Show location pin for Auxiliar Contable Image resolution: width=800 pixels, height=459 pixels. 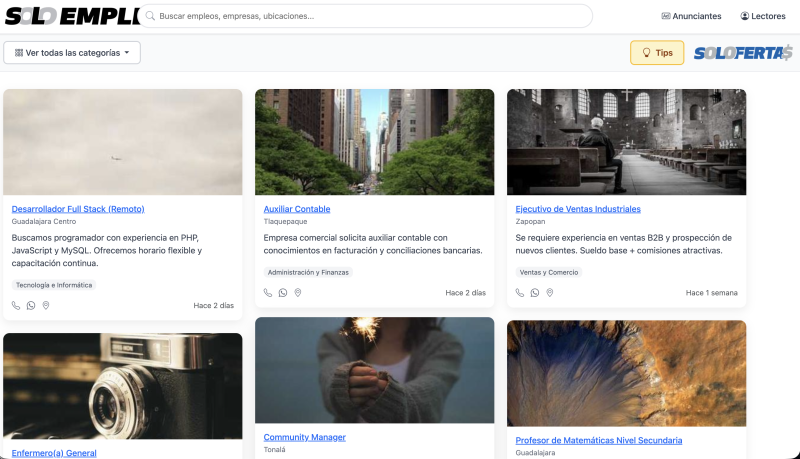click(x=298, y=293)
